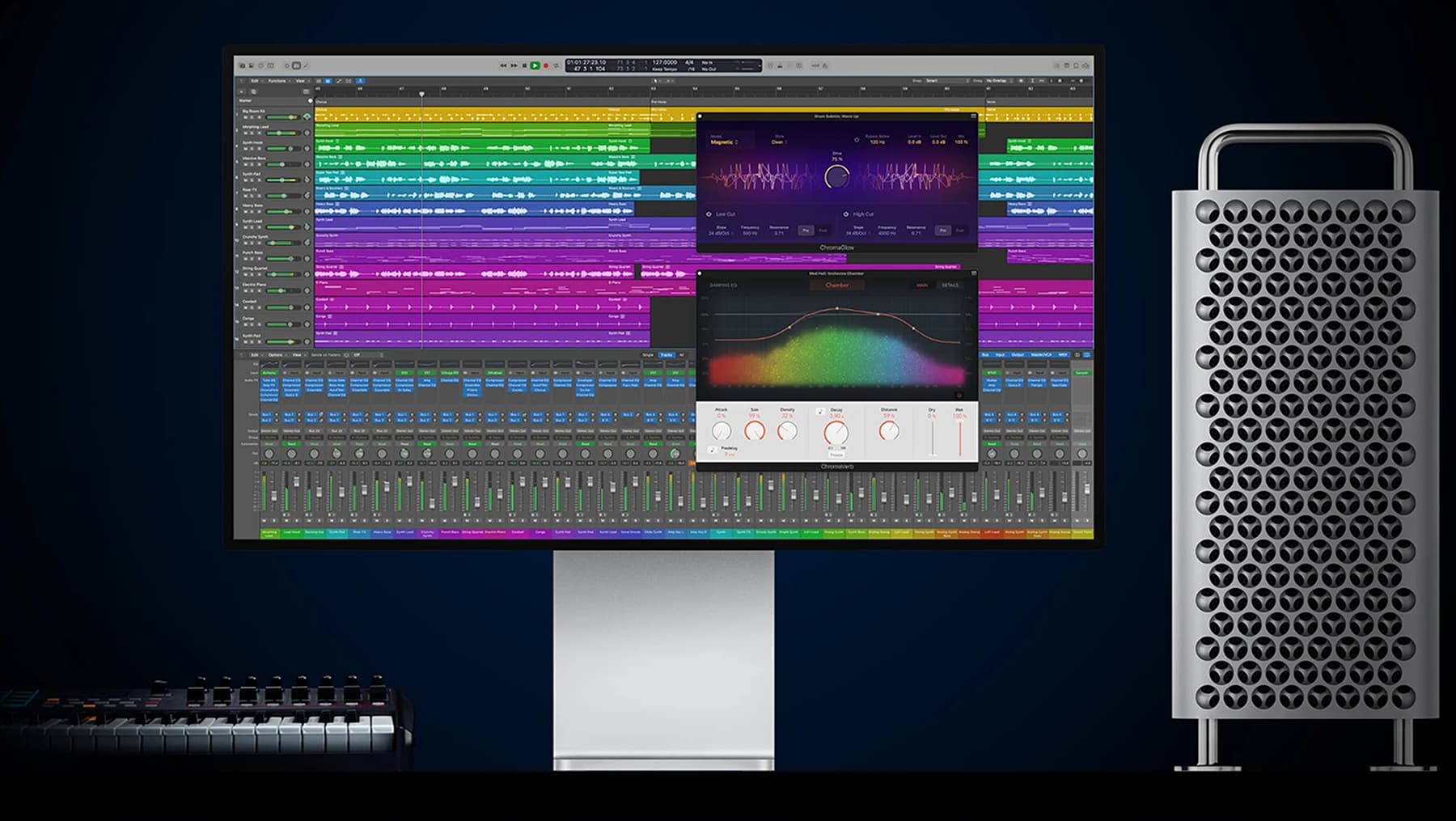Click the Wet slider in ChromaVerb

[960, 437]
